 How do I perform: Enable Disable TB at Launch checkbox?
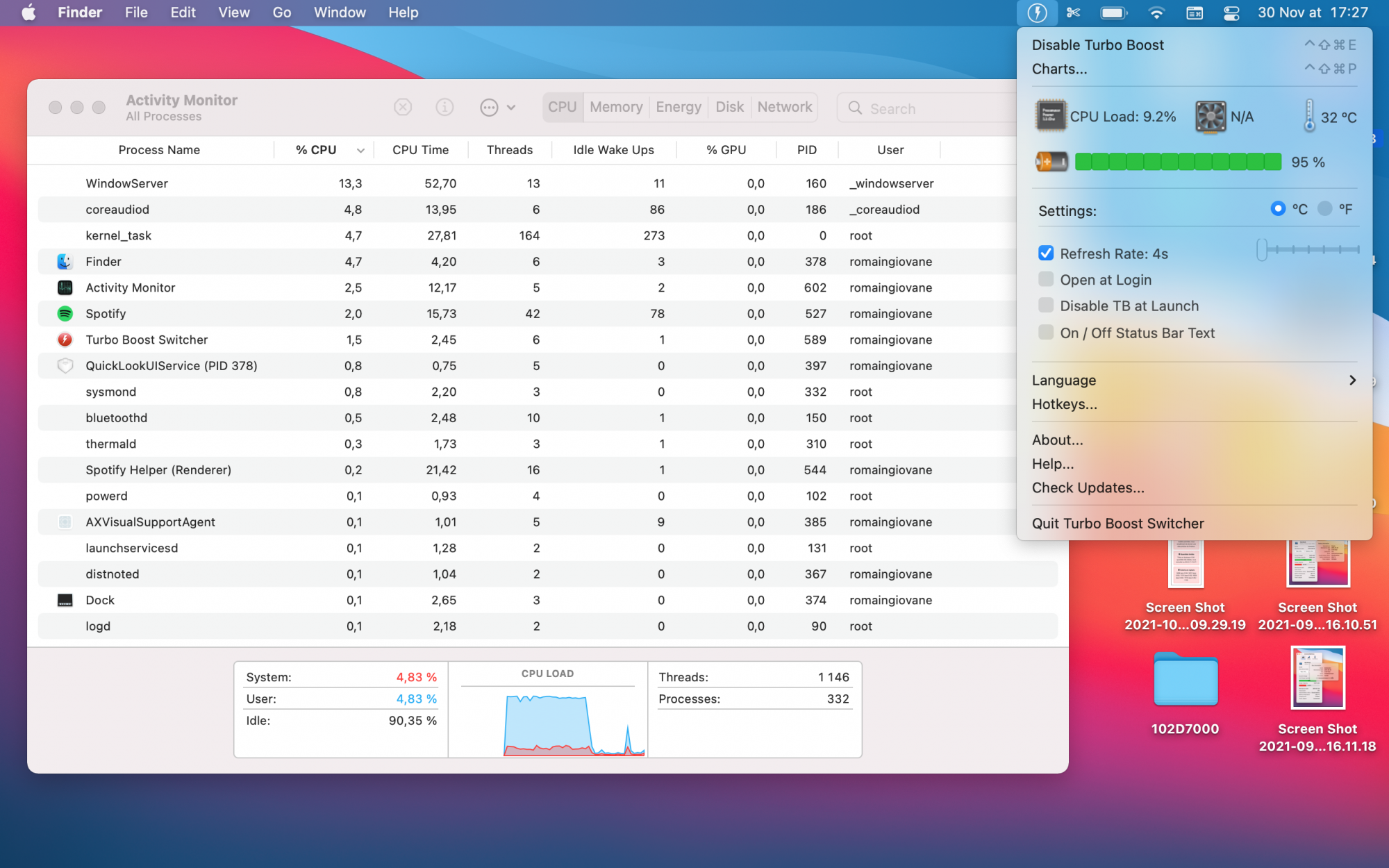1046,306
